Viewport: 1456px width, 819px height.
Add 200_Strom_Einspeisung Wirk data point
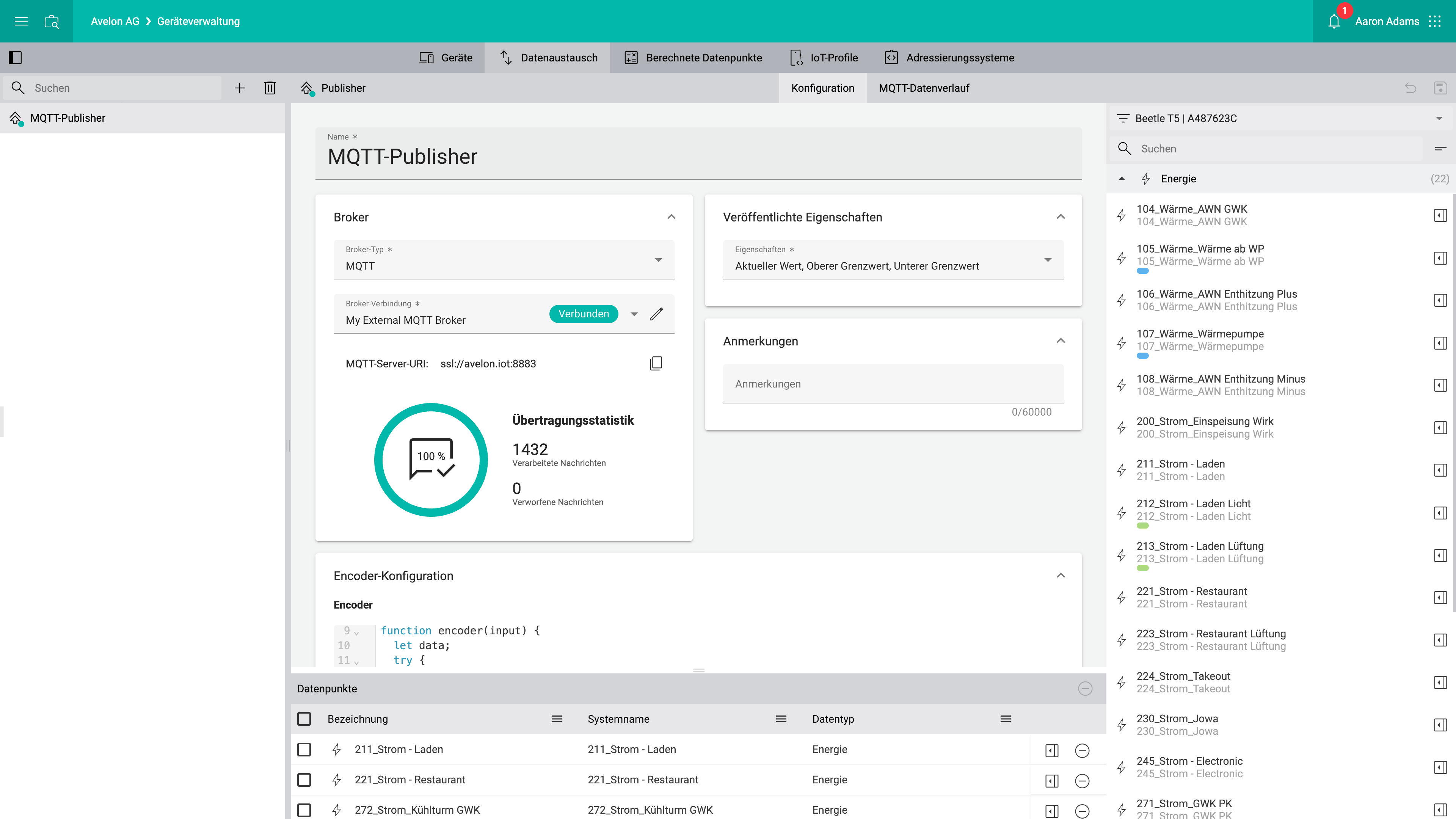(x=1440, y=428)
